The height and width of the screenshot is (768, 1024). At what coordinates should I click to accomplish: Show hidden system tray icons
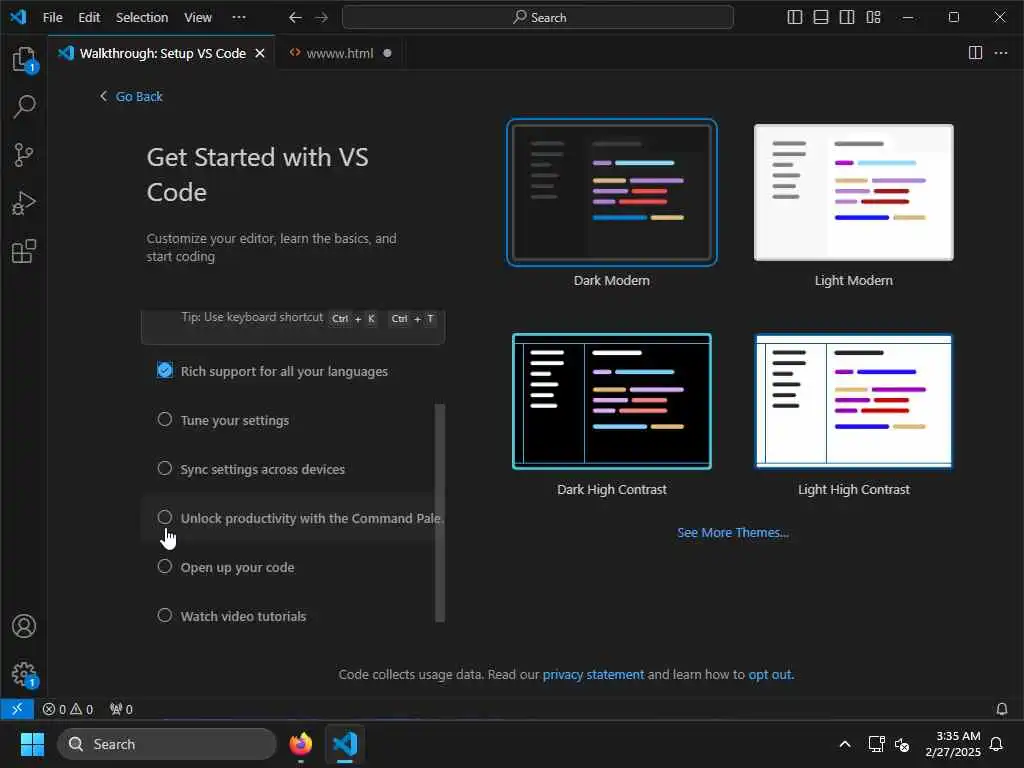(x=844, y=744)
